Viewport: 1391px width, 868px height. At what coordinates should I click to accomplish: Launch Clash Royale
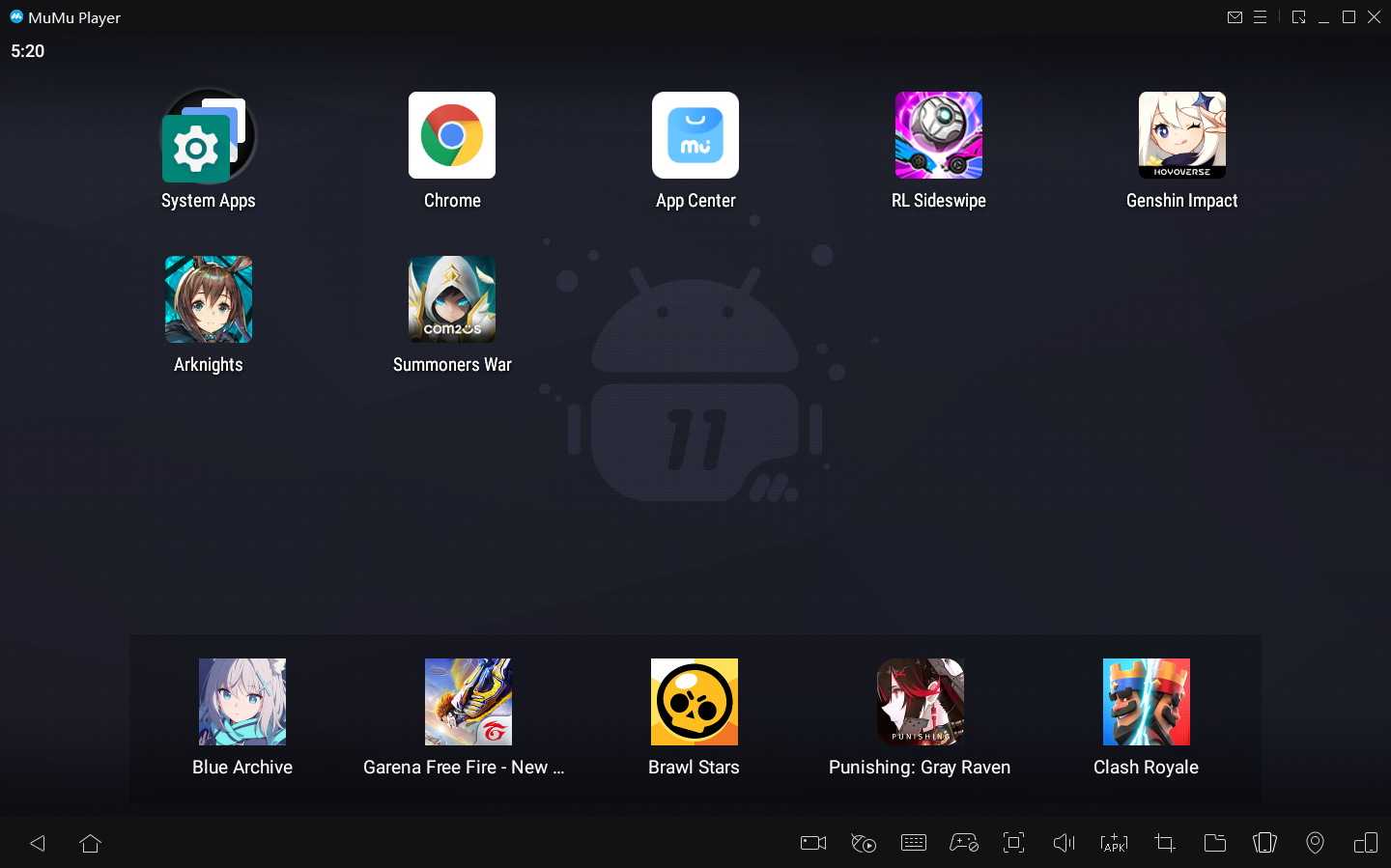point(1147,702)
